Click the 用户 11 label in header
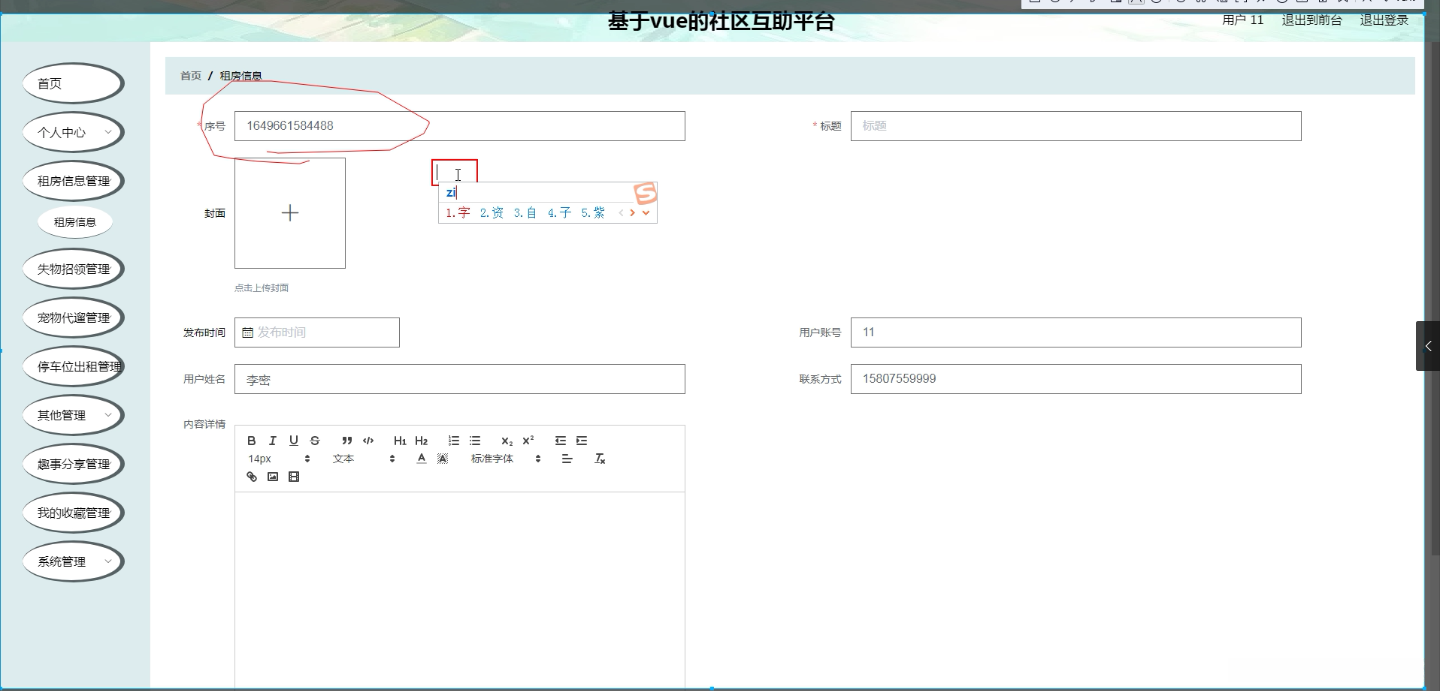 [1243, 20]
